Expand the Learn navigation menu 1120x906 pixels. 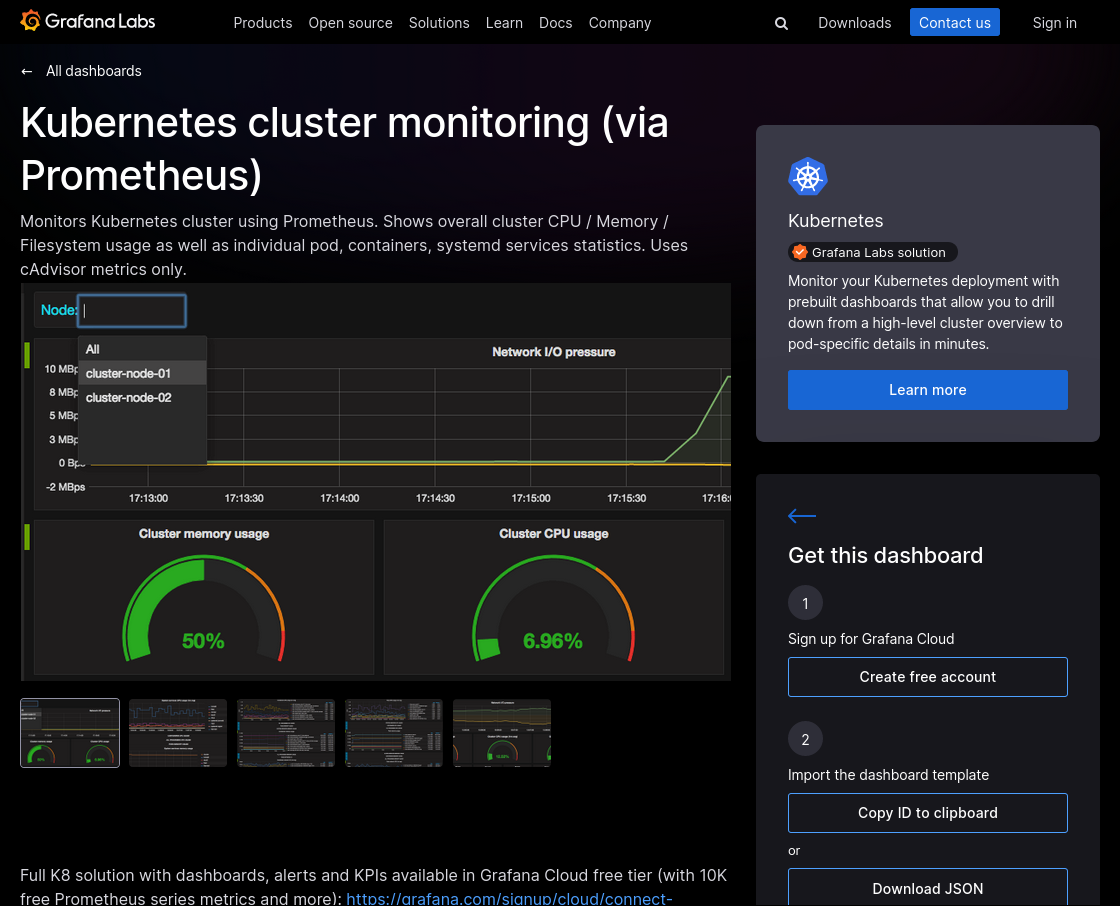point(504,23)
